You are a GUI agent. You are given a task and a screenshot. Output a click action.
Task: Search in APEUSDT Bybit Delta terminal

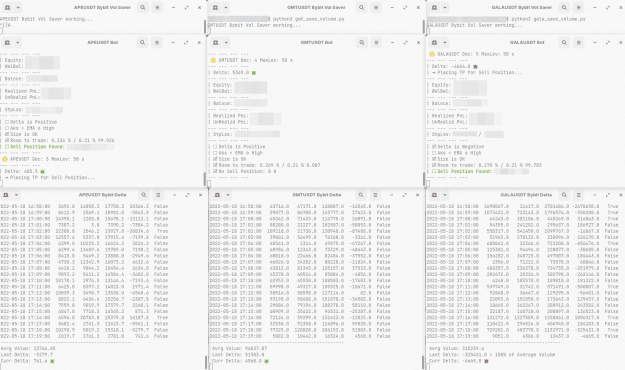[144, 195]
